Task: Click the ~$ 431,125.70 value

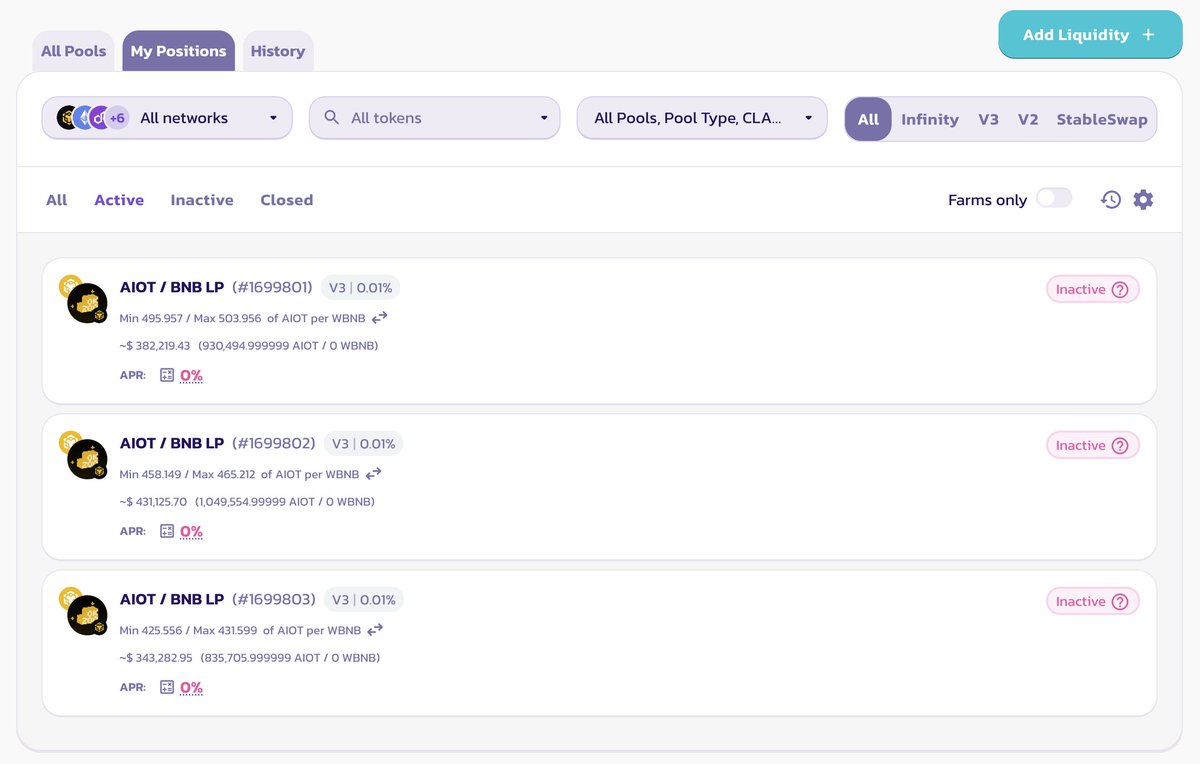Action: (153, 502)
